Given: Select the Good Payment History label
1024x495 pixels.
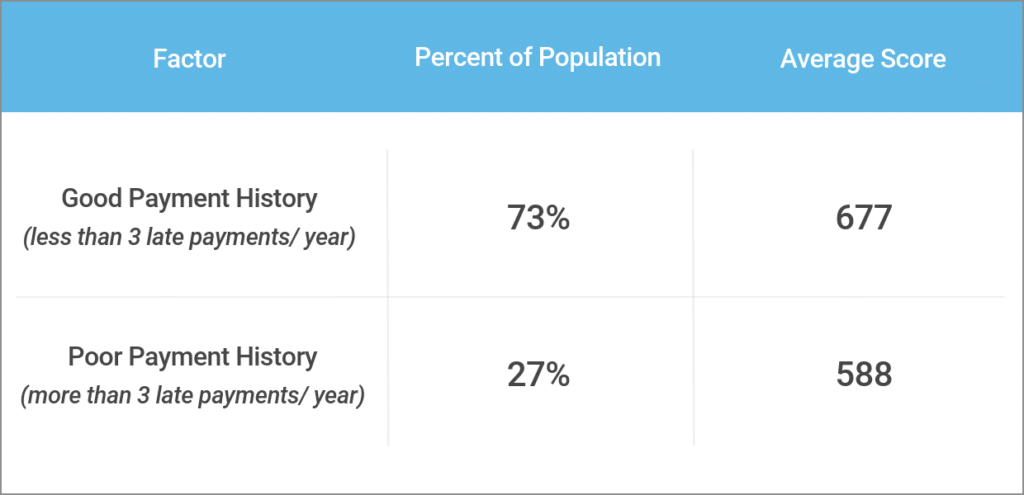Looking at the screenshot, I should pyautogui.click(x=189, y=198).
